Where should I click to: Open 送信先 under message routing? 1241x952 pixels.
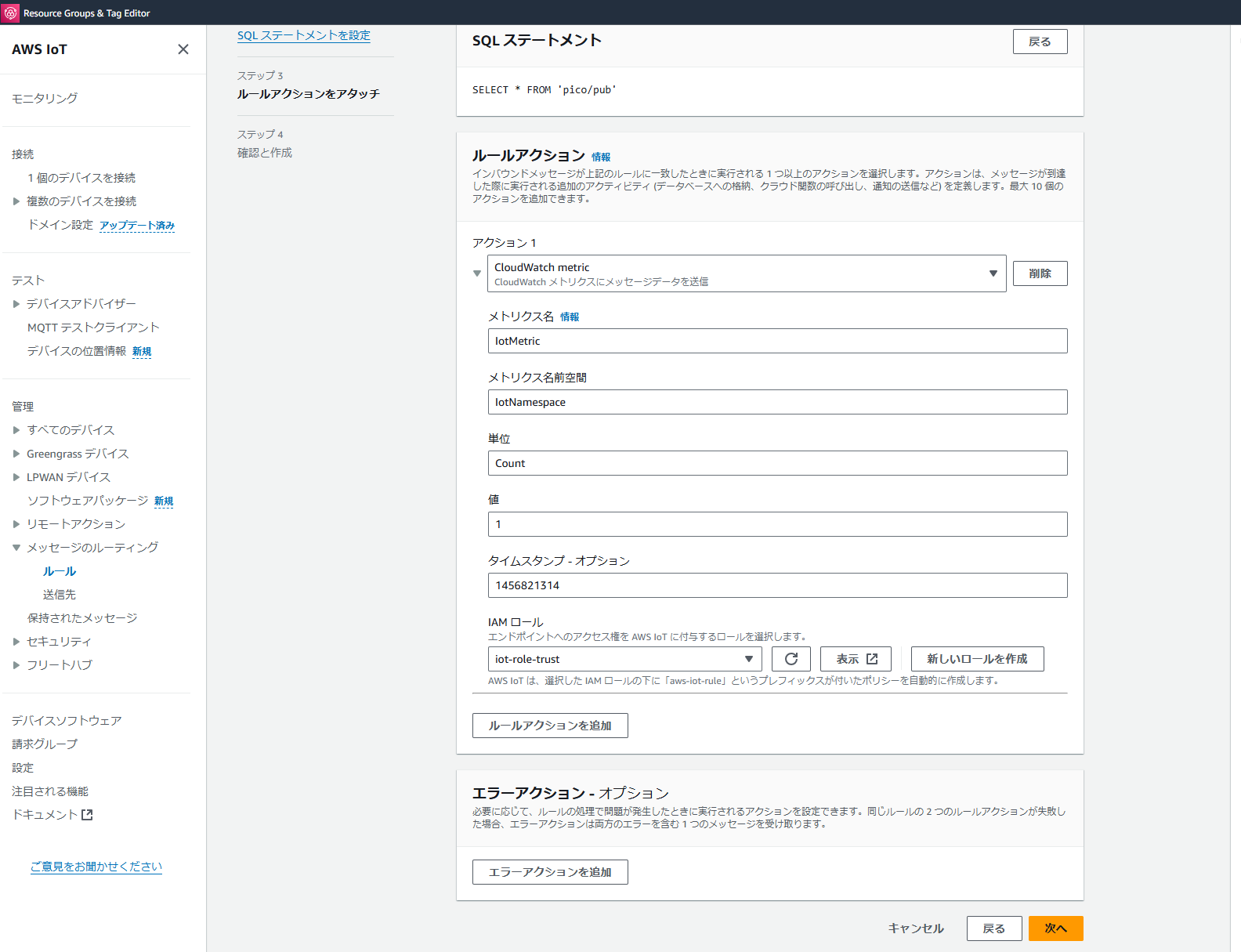pyautogui.click(x=60, y=595)
